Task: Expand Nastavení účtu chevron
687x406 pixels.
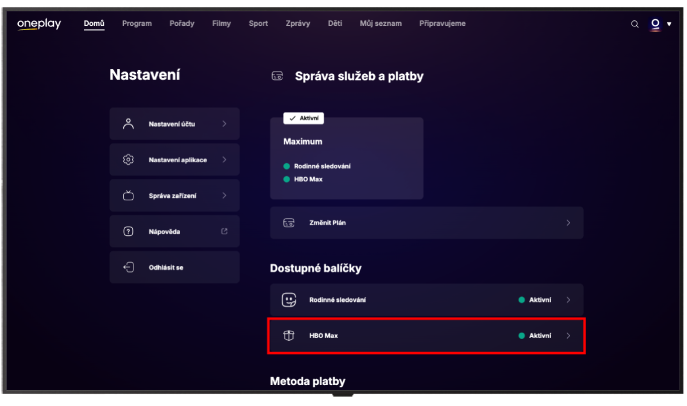Action: (x=224, y=124)
